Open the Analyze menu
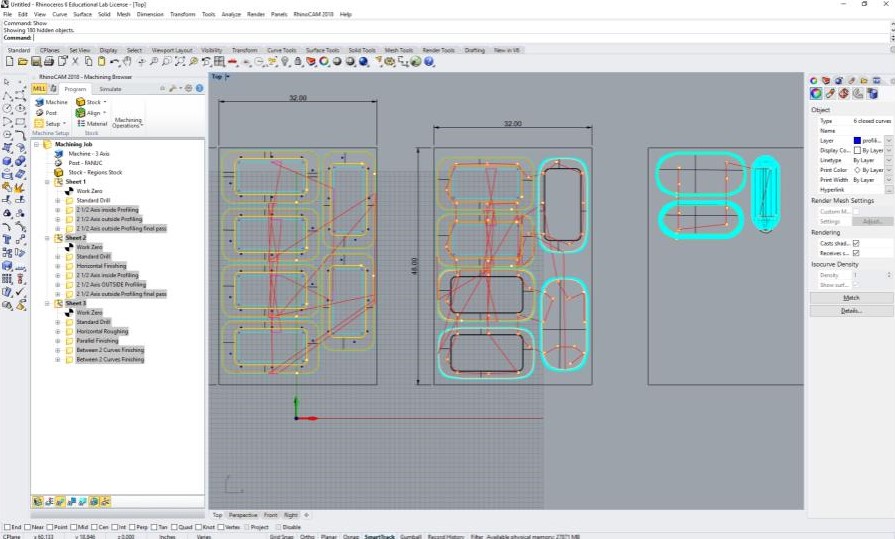The height and width of the screenshot is (539, 895). (x=231, y=14)
